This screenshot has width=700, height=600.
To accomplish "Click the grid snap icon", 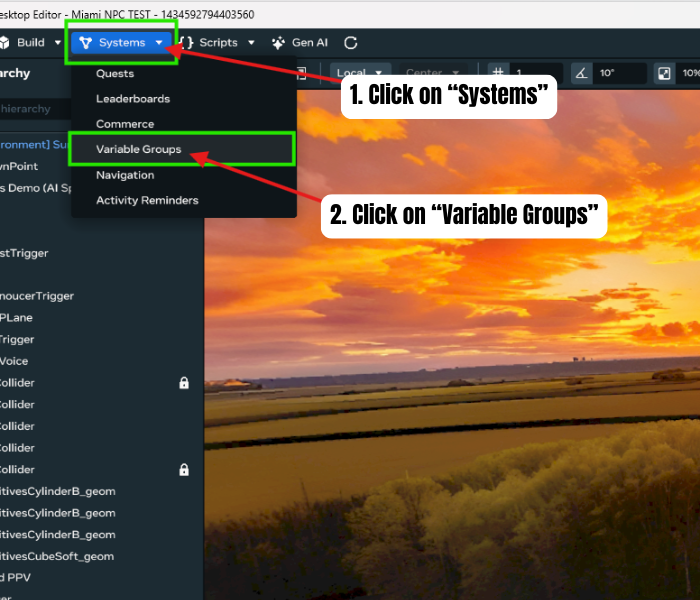I will click(498, 73).
